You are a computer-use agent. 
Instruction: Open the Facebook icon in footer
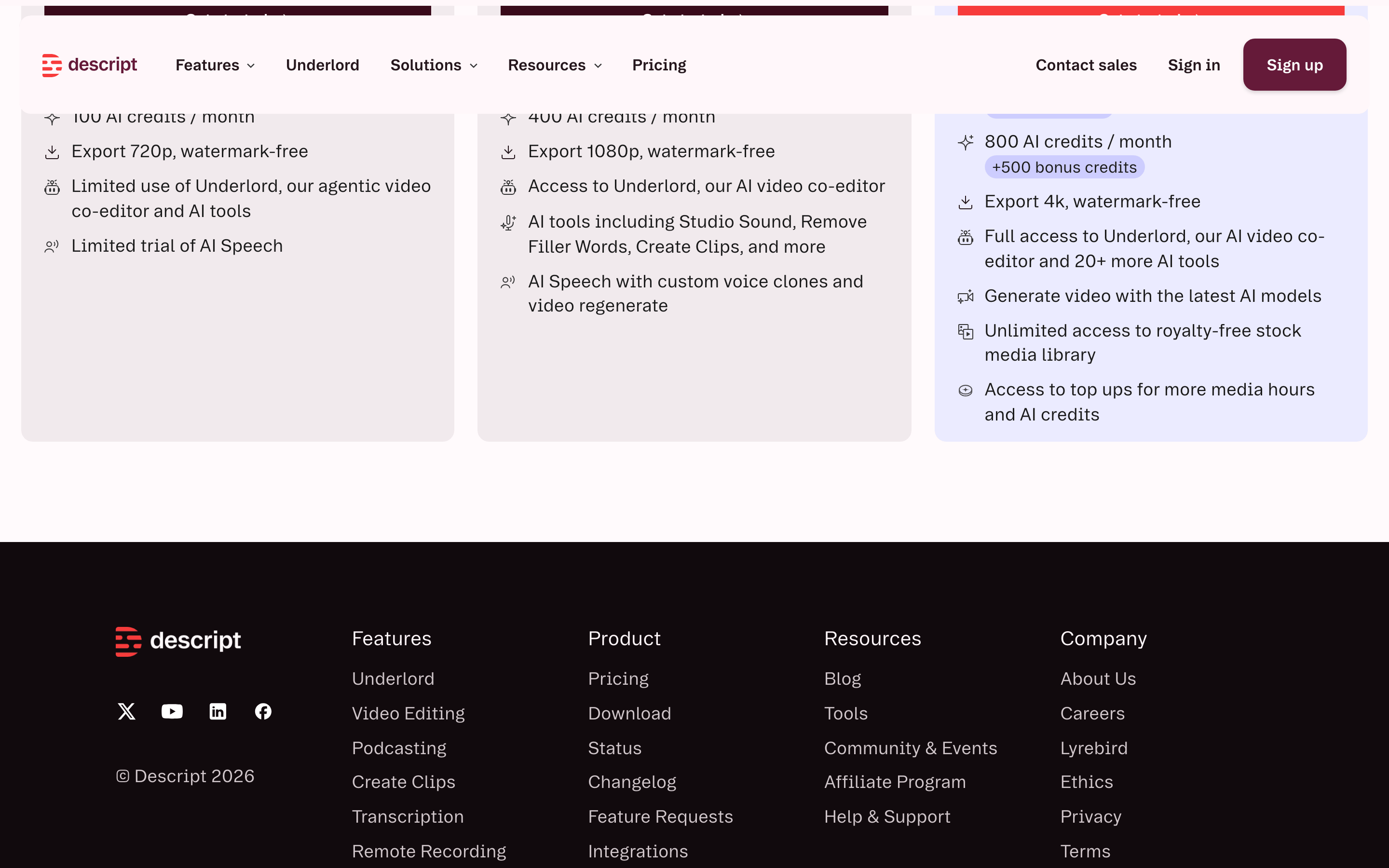[263, 711]
